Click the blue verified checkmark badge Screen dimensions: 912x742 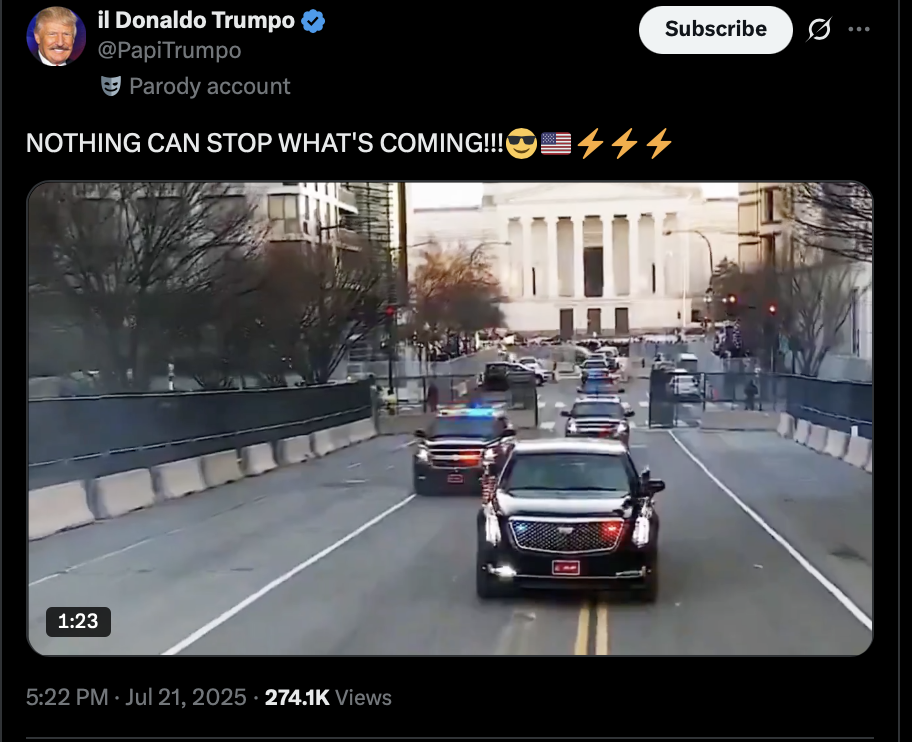(313, 21)
